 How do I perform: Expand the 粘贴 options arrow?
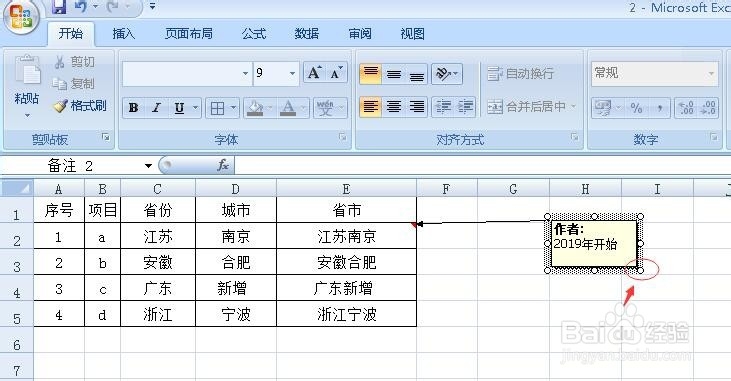pyautogui.click(x=27, y=115)
